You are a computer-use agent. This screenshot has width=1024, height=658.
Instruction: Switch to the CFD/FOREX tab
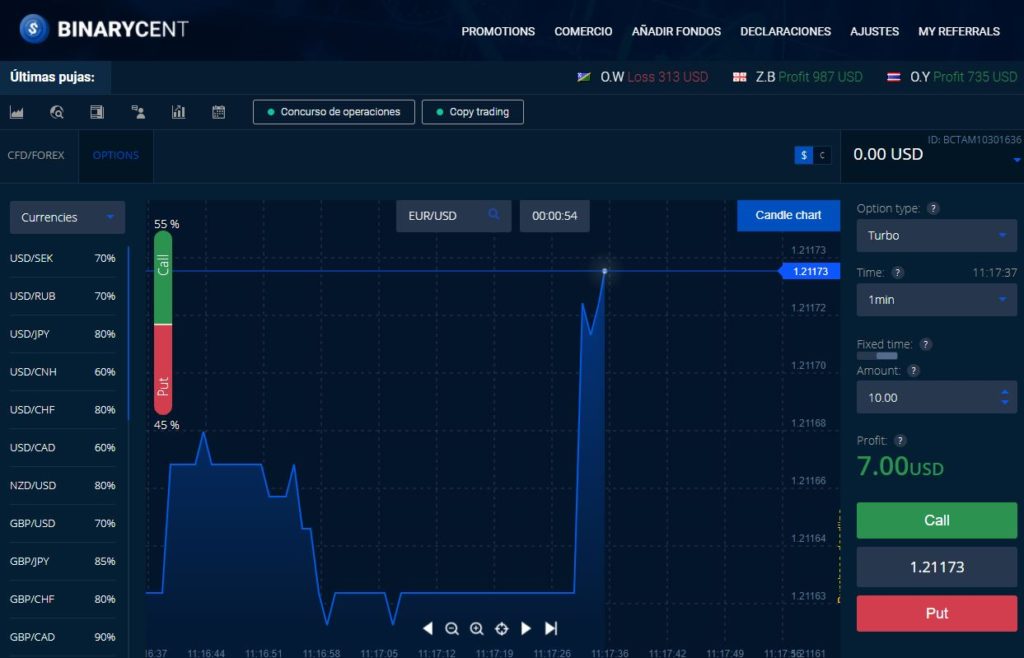pyautogui.click(x=36, y=155)
